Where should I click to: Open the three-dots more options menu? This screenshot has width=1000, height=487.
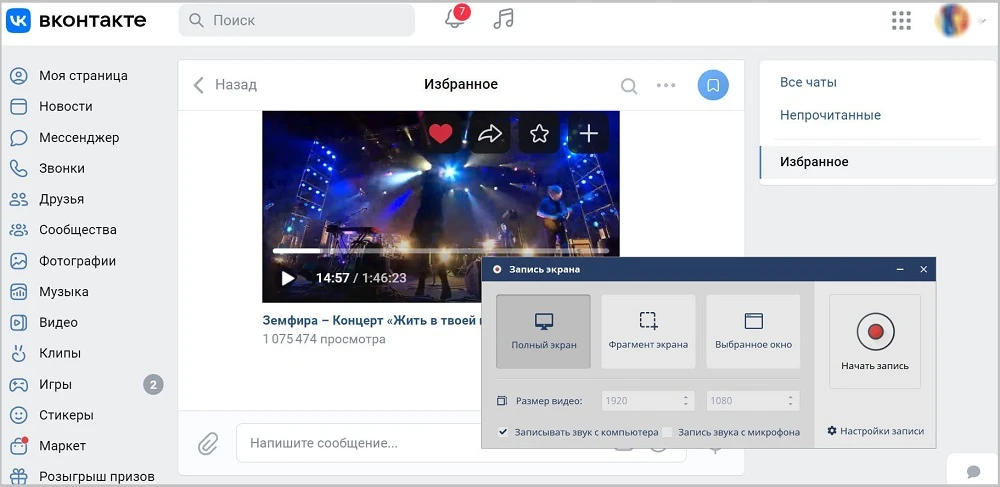point(666,85)
